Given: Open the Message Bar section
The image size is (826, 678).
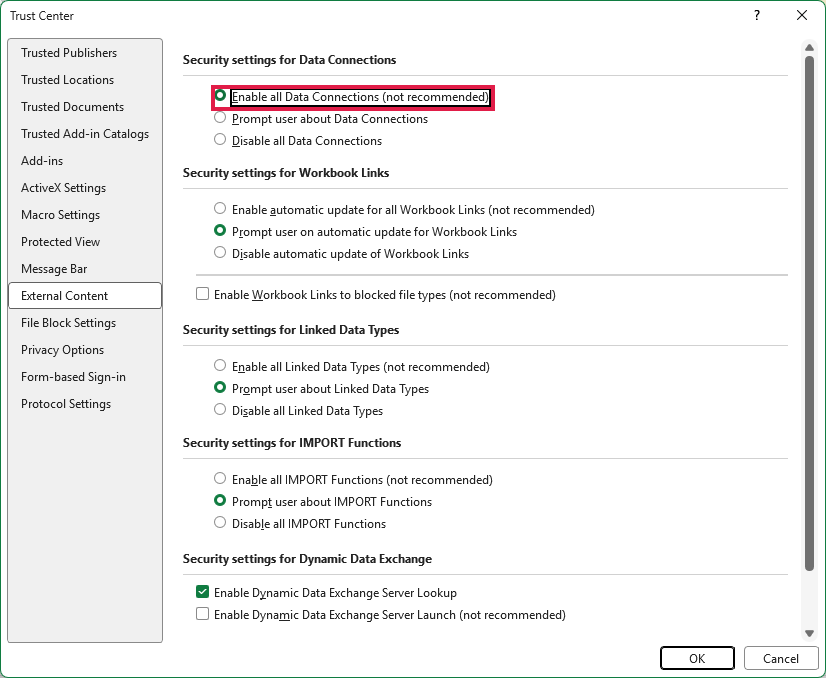Looking at the screenshot, I should (85, 269).
